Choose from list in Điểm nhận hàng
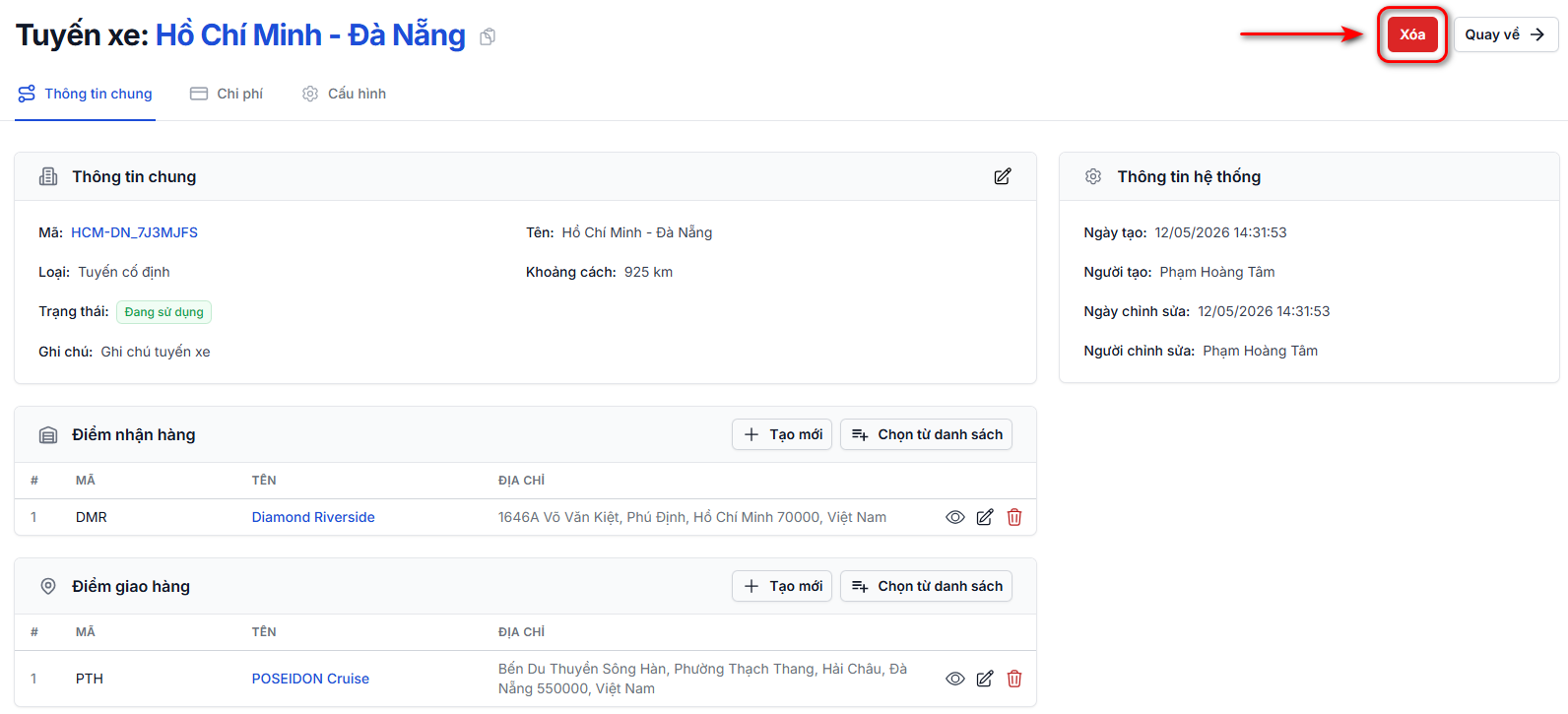 click(926, 434)
